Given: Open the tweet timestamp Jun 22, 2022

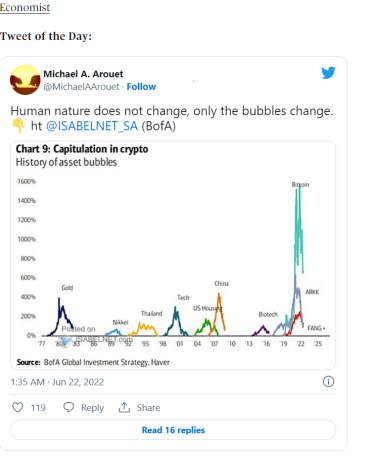Looking at the screenshot, I should click(57, 382).
